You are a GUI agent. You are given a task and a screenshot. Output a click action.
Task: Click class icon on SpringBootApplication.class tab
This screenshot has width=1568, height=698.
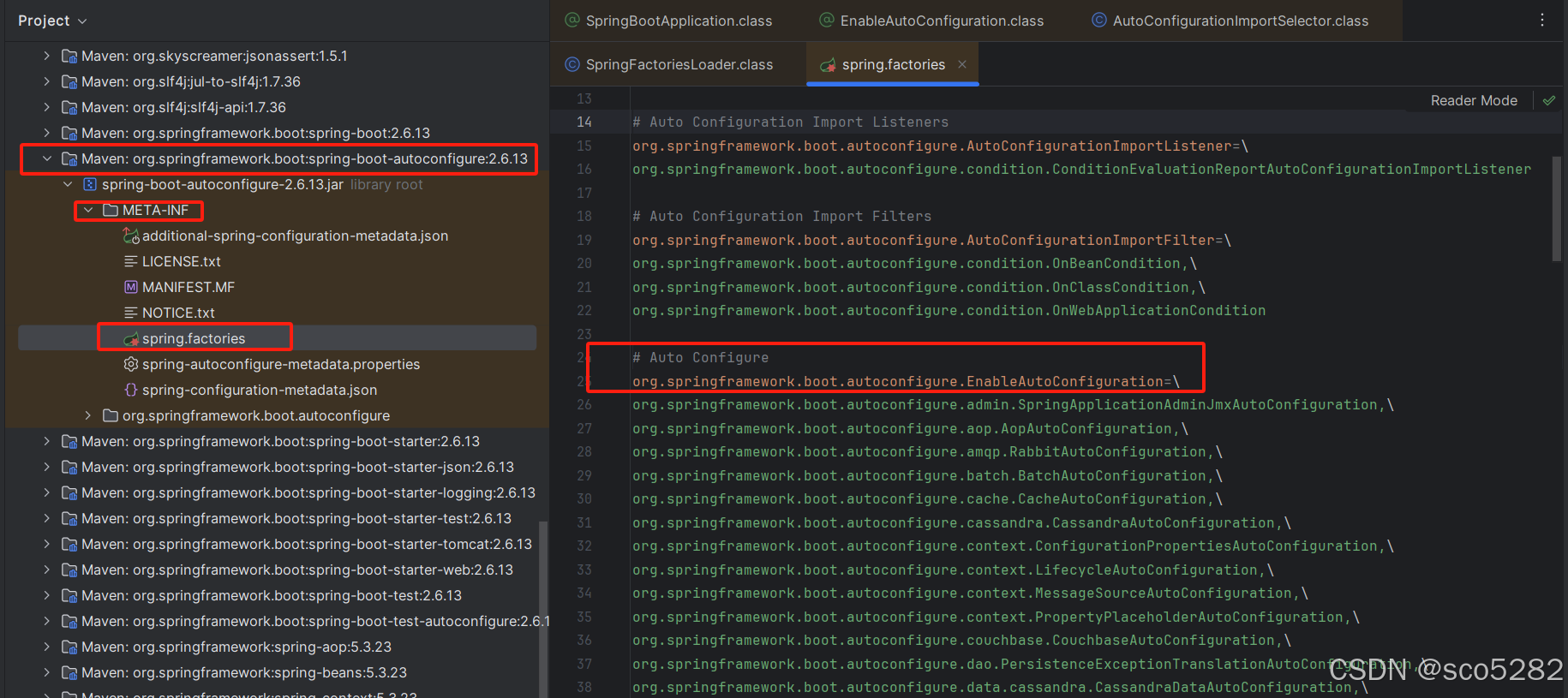[x=572, y=20]
